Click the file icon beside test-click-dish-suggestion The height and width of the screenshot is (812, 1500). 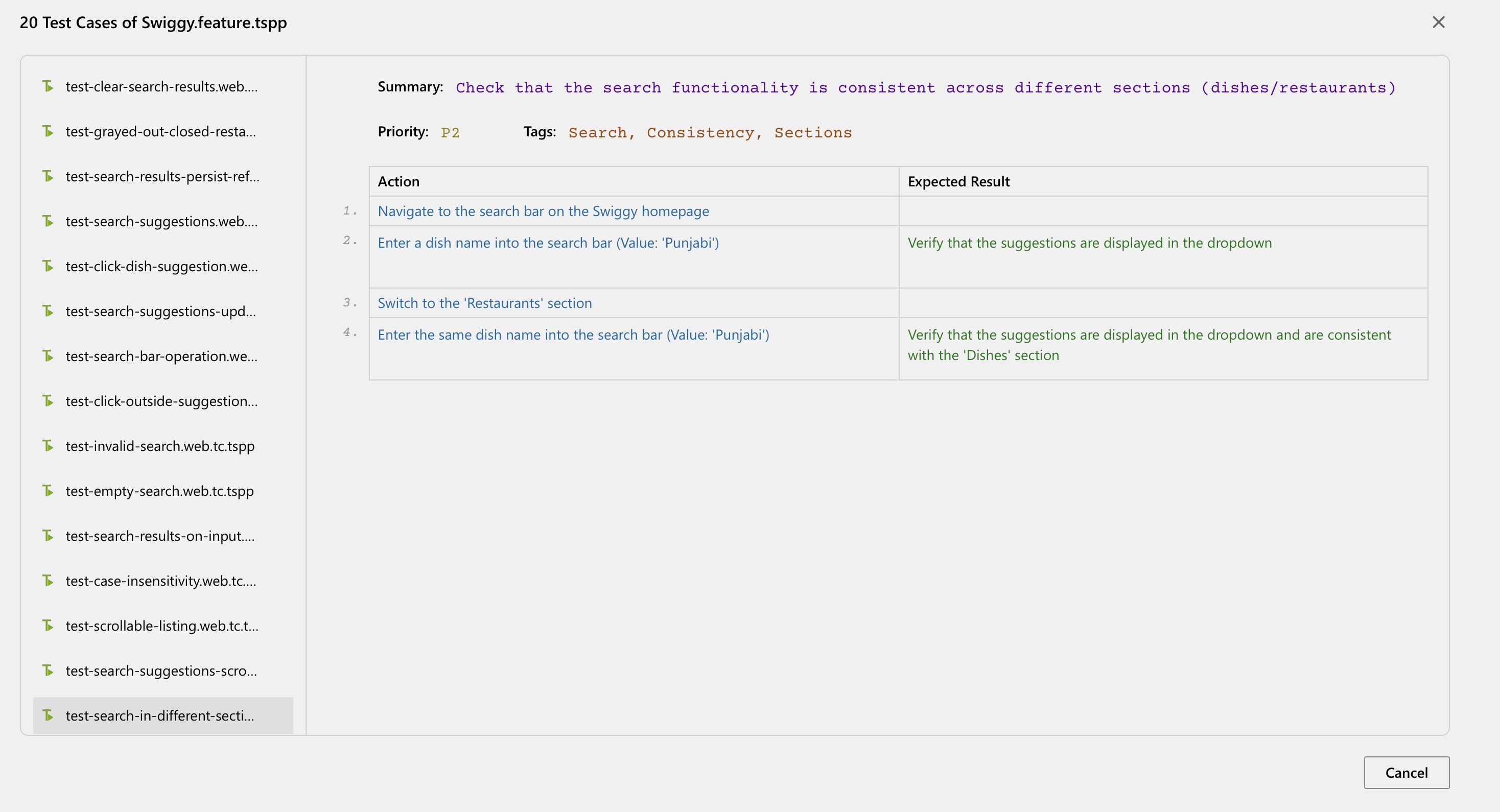point(48,266)
